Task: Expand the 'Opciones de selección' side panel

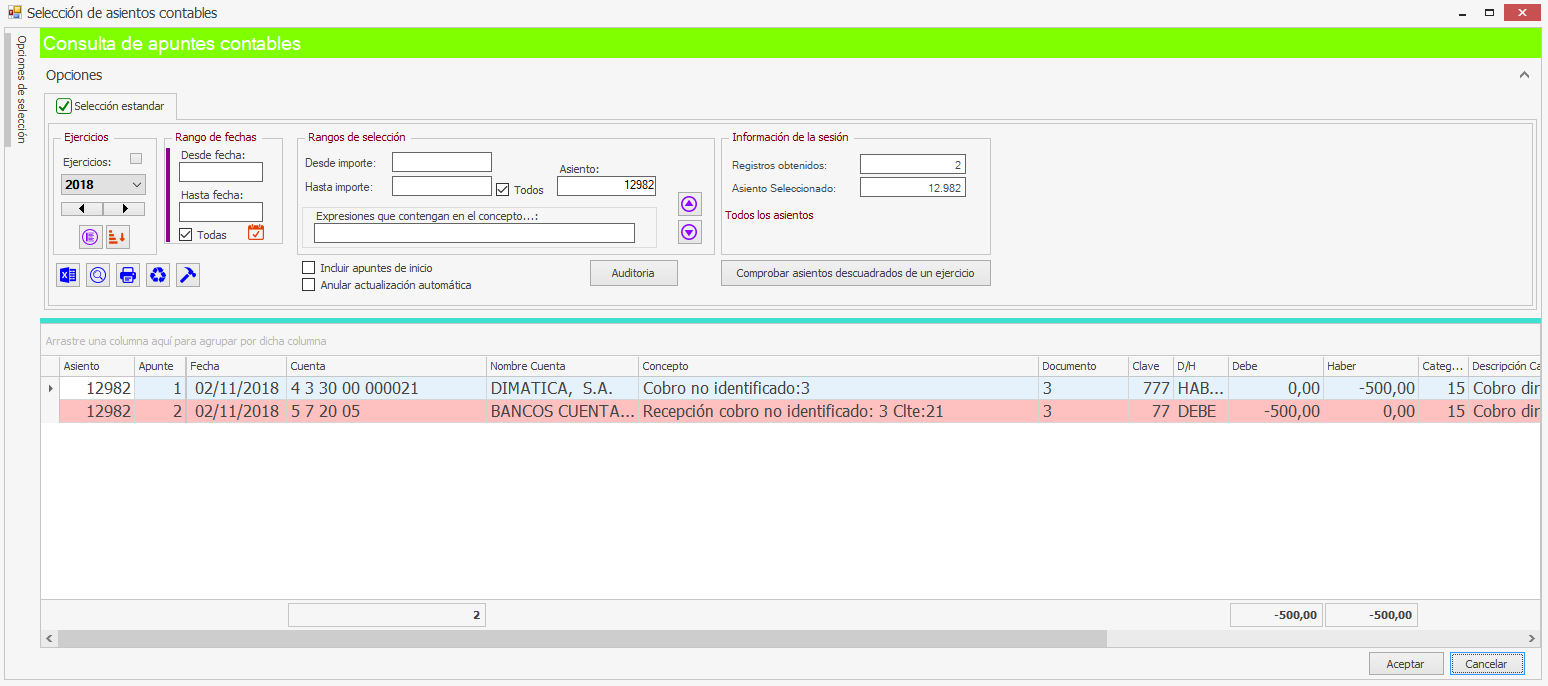Action: coord(21,90)
